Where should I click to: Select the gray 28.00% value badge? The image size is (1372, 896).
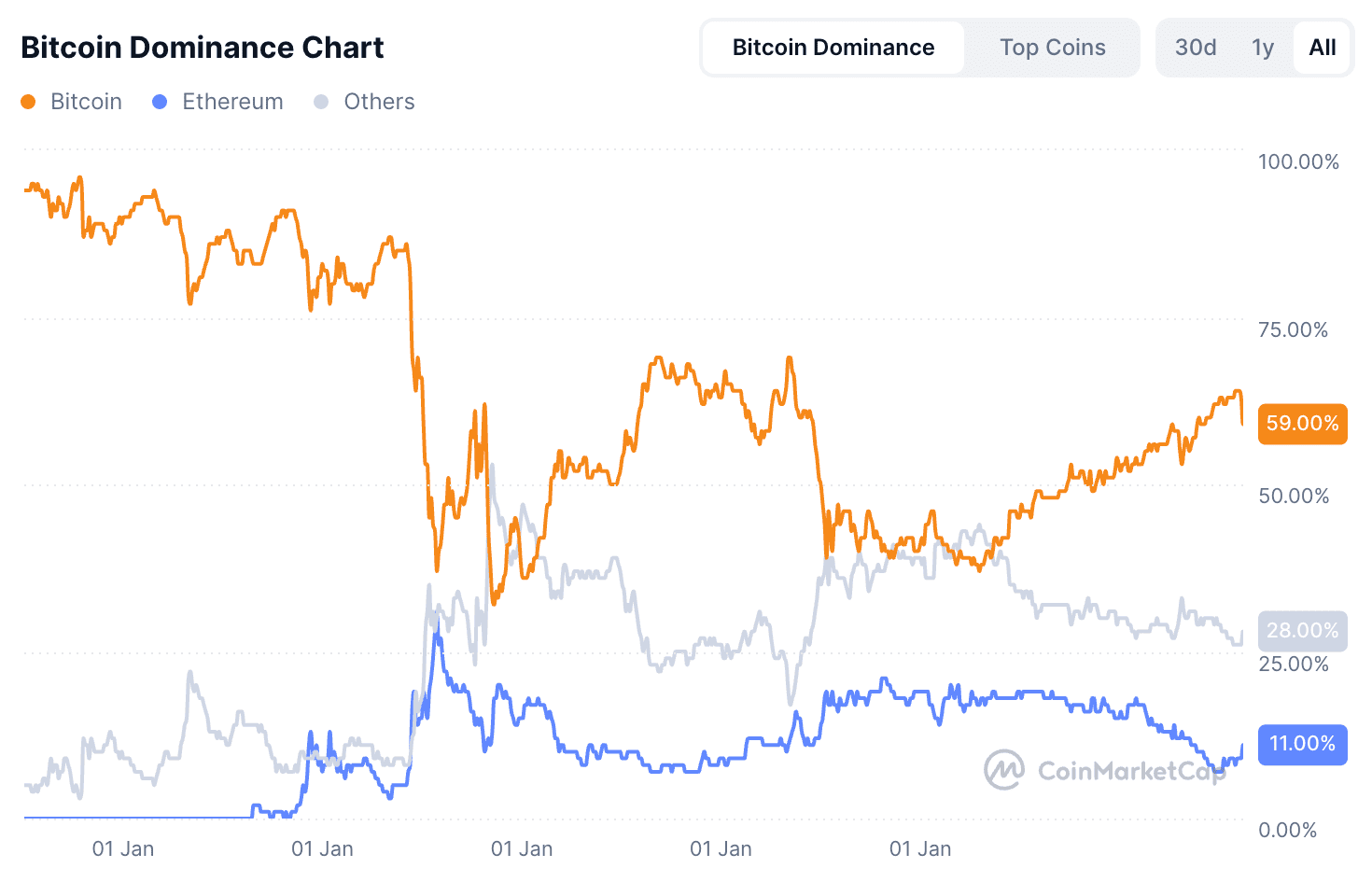coord(1302,631)
